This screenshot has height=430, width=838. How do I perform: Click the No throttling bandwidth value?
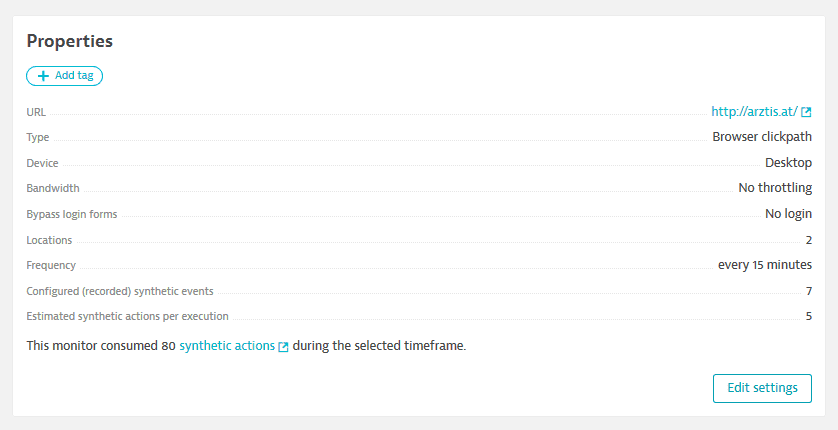pos(775,187)
